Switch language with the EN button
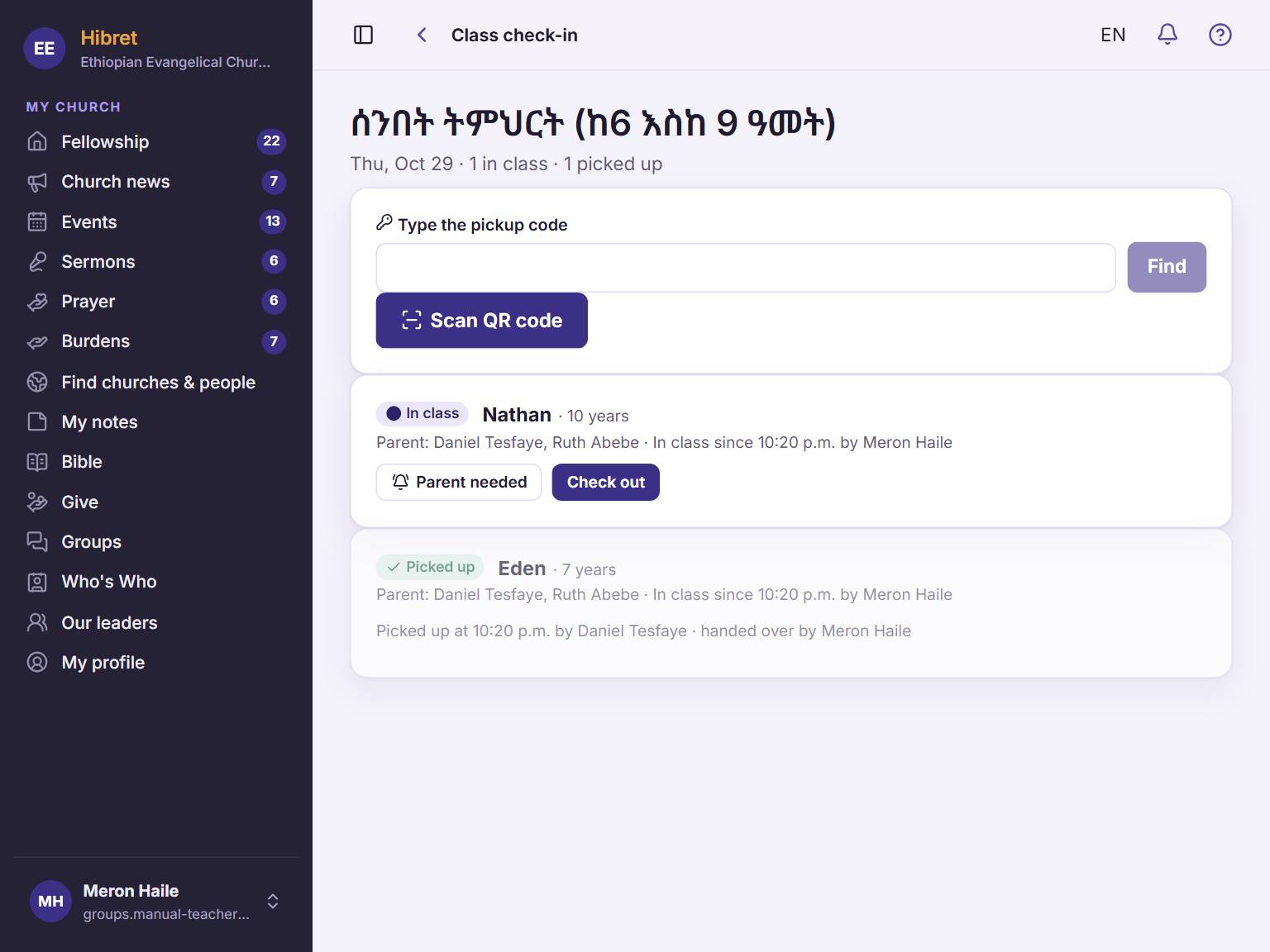The height and width of the screenshot is (952, 1270). (x=1113, y=35)
